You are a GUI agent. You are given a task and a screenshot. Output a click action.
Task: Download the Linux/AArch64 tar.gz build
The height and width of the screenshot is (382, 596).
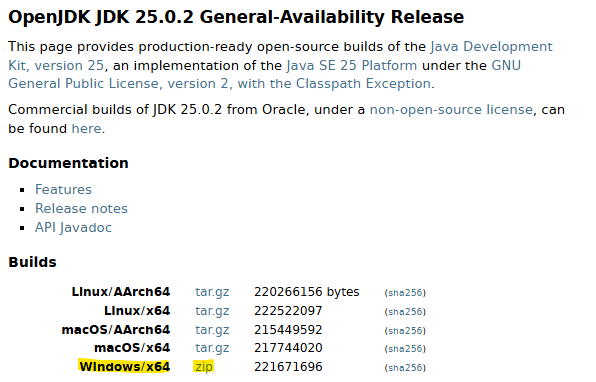(x=212, y=292)
